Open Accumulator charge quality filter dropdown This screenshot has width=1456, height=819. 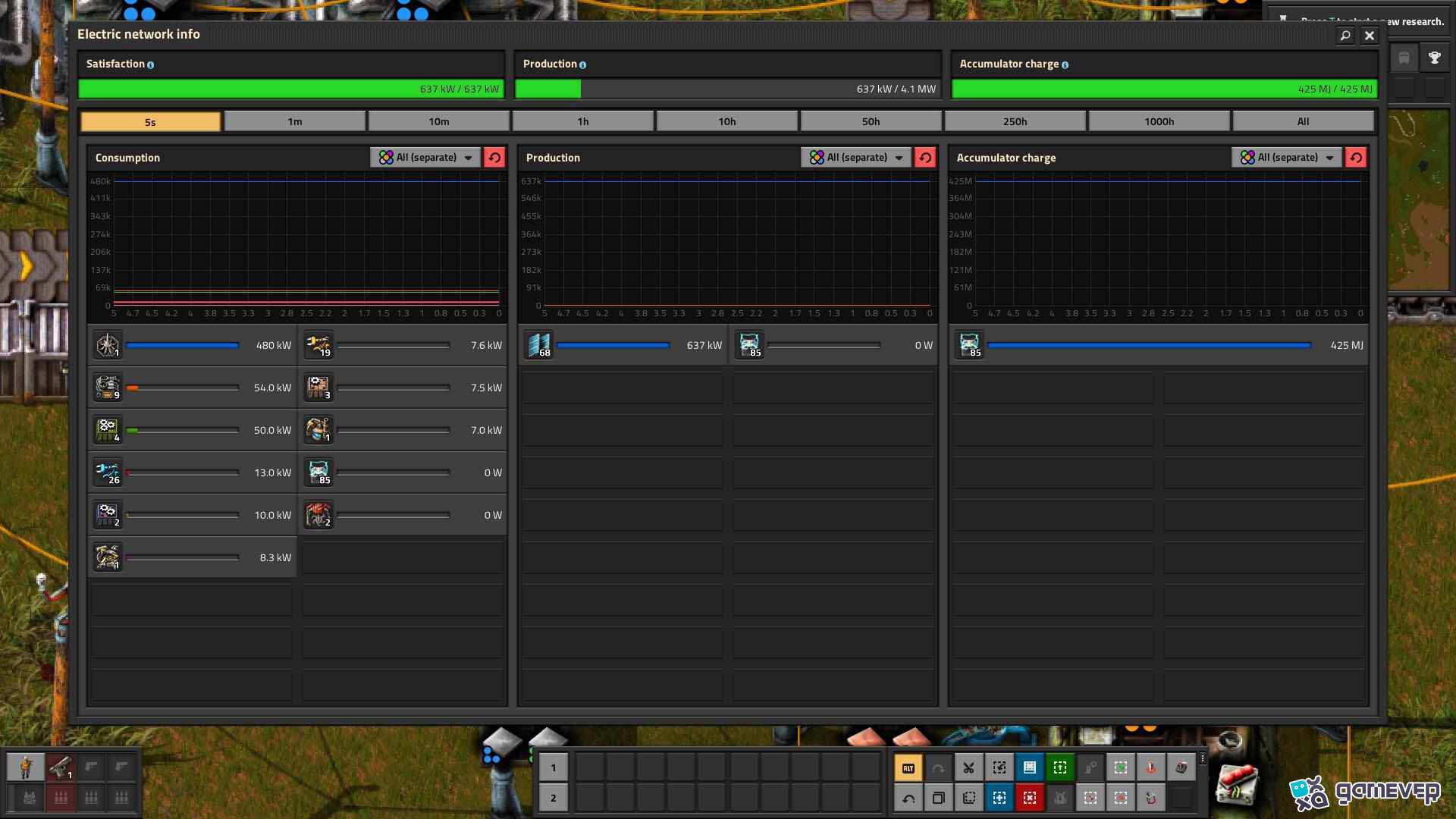point(1287,157)
